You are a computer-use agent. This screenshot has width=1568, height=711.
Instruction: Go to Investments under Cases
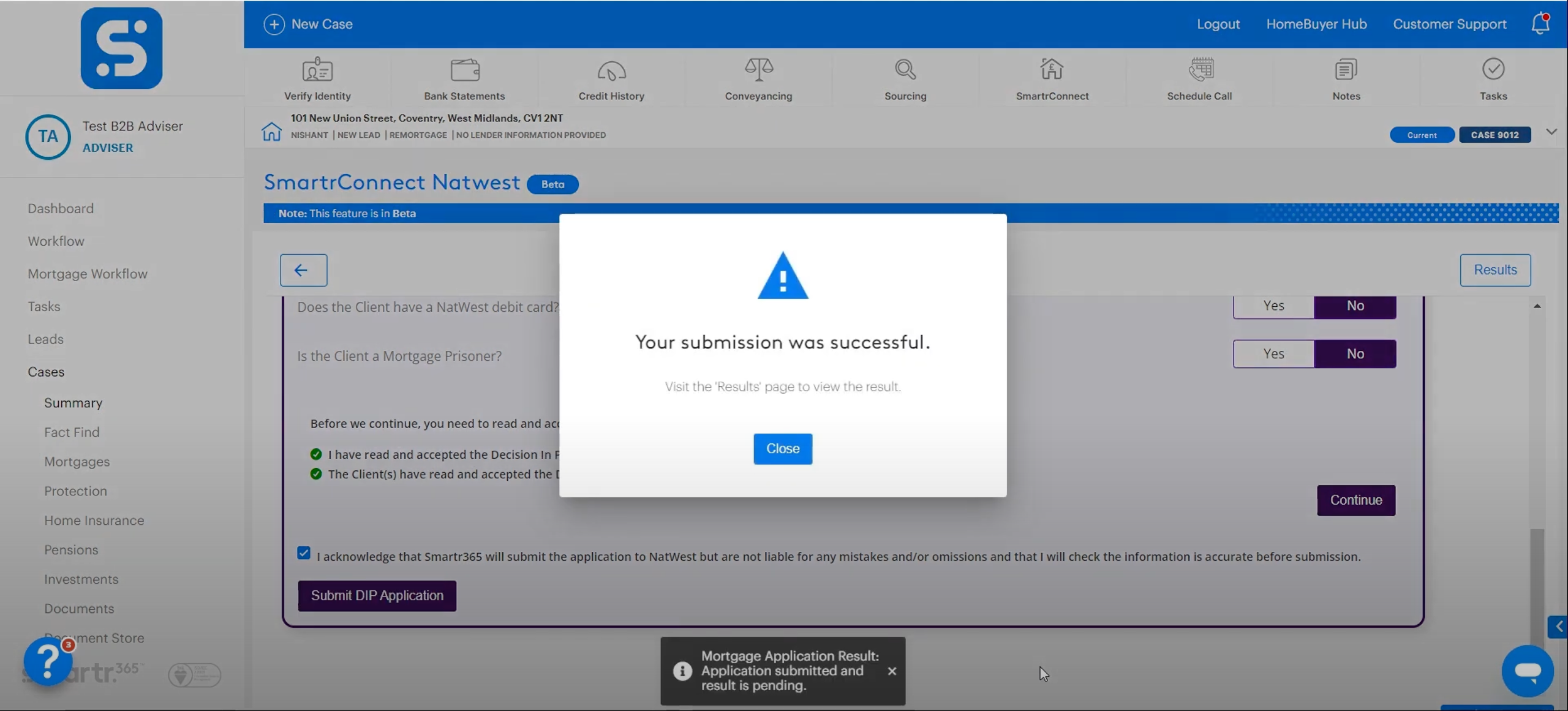point(81,579)
